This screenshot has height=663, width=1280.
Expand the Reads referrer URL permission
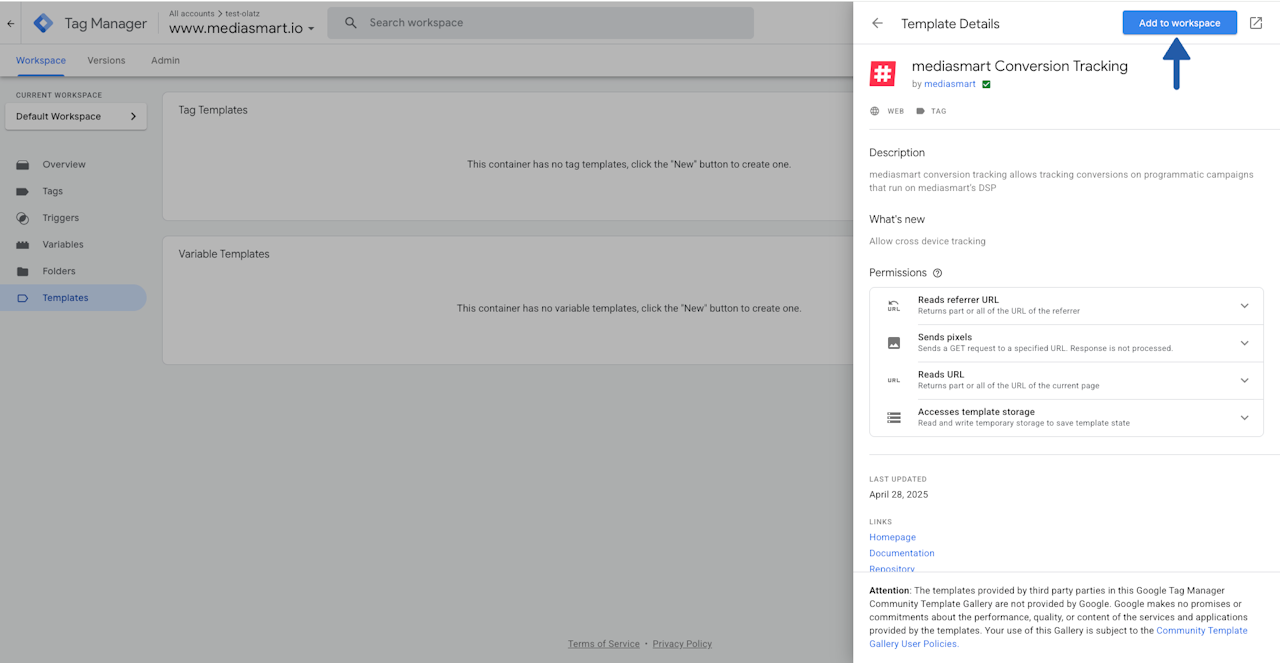[x=1066, y=305]
